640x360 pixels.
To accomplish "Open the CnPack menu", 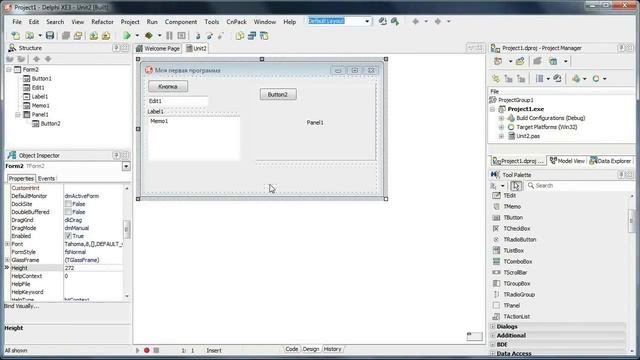I will 236,22.
